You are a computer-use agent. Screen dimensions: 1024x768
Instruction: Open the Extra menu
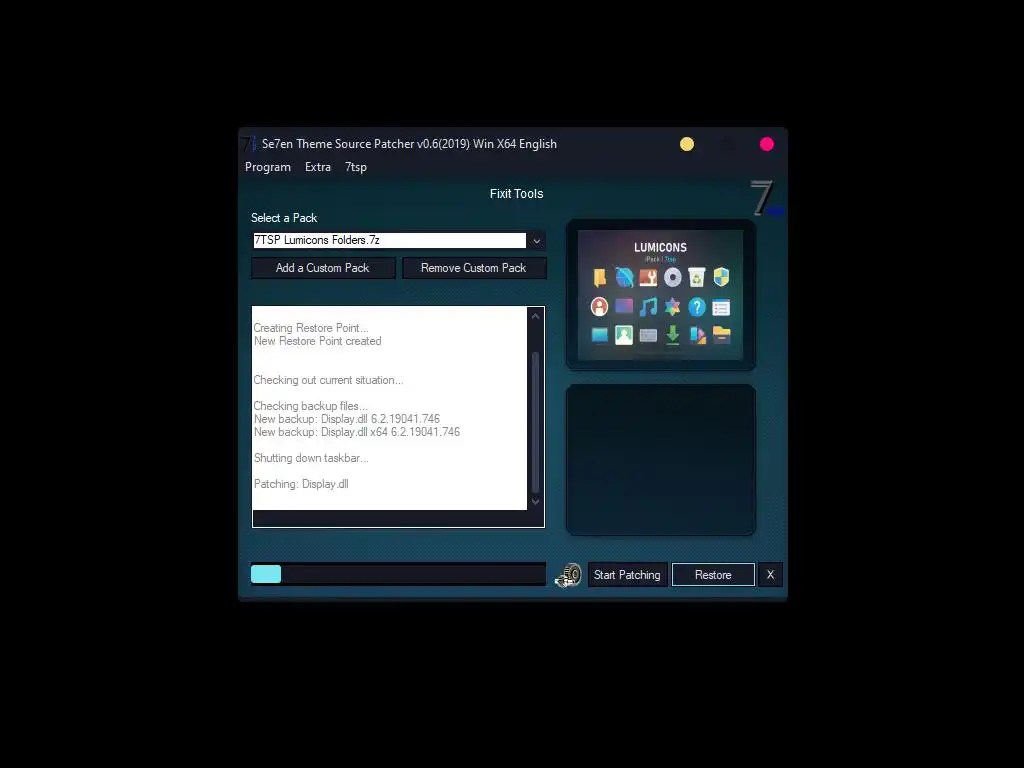(318, 167)
